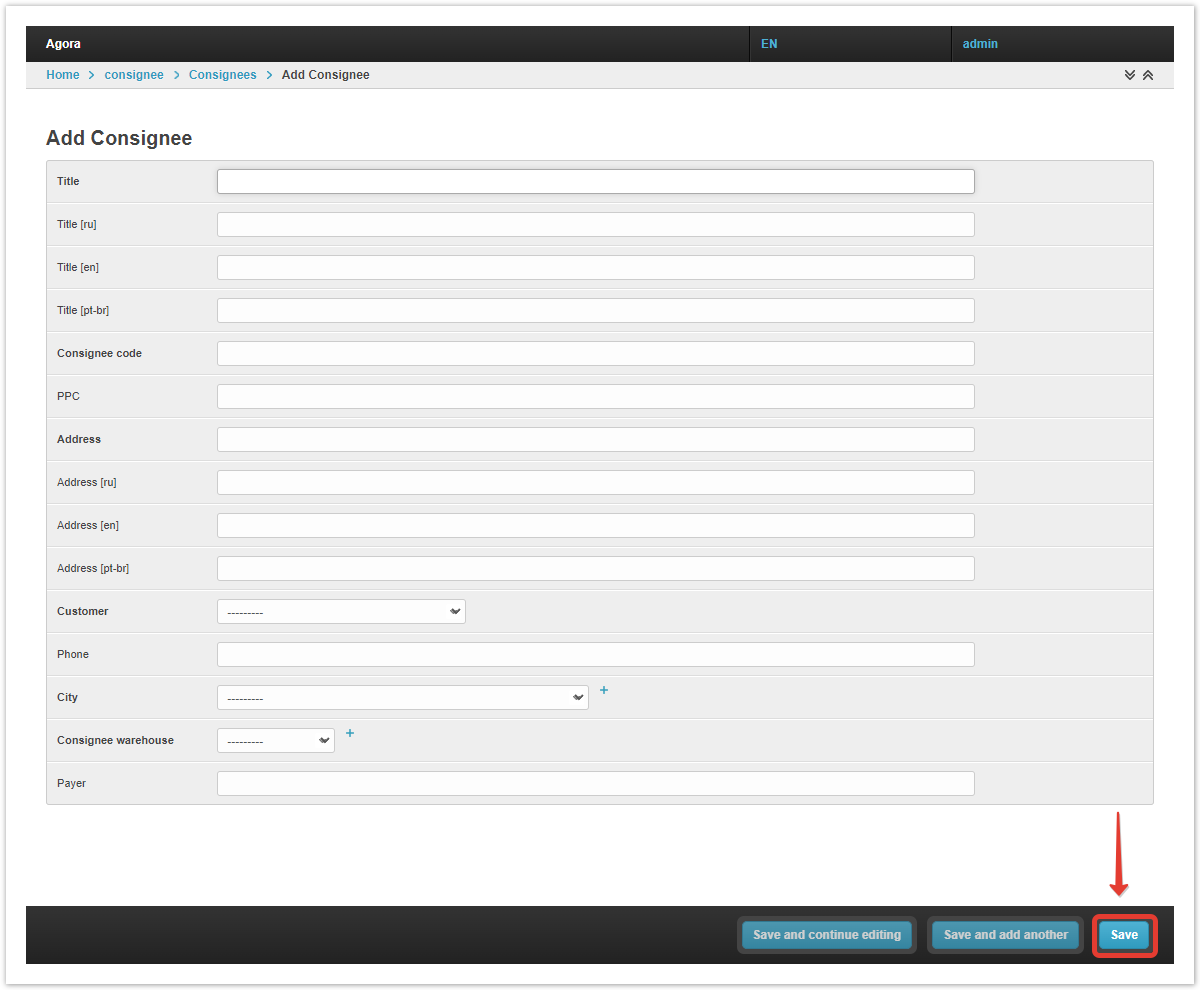The width and height of the screenshot is (1200, 990).
Task: Focus the Title input field
Action: 596,181
